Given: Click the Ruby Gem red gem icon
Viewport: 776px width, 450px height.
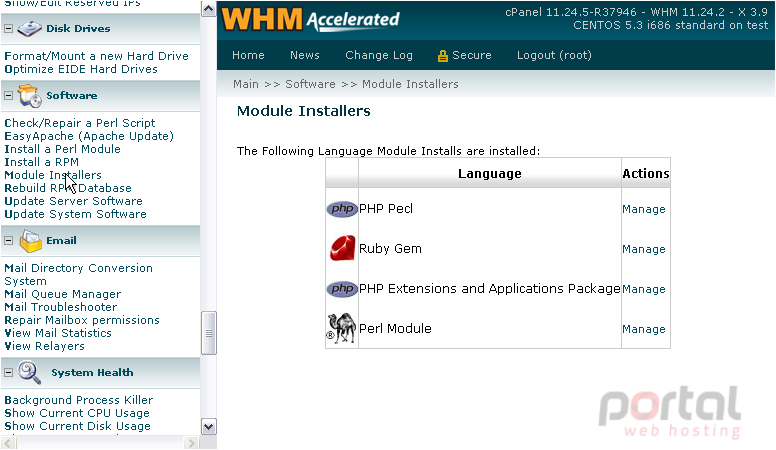Looking at the screenshot, I should coord(342,248).
